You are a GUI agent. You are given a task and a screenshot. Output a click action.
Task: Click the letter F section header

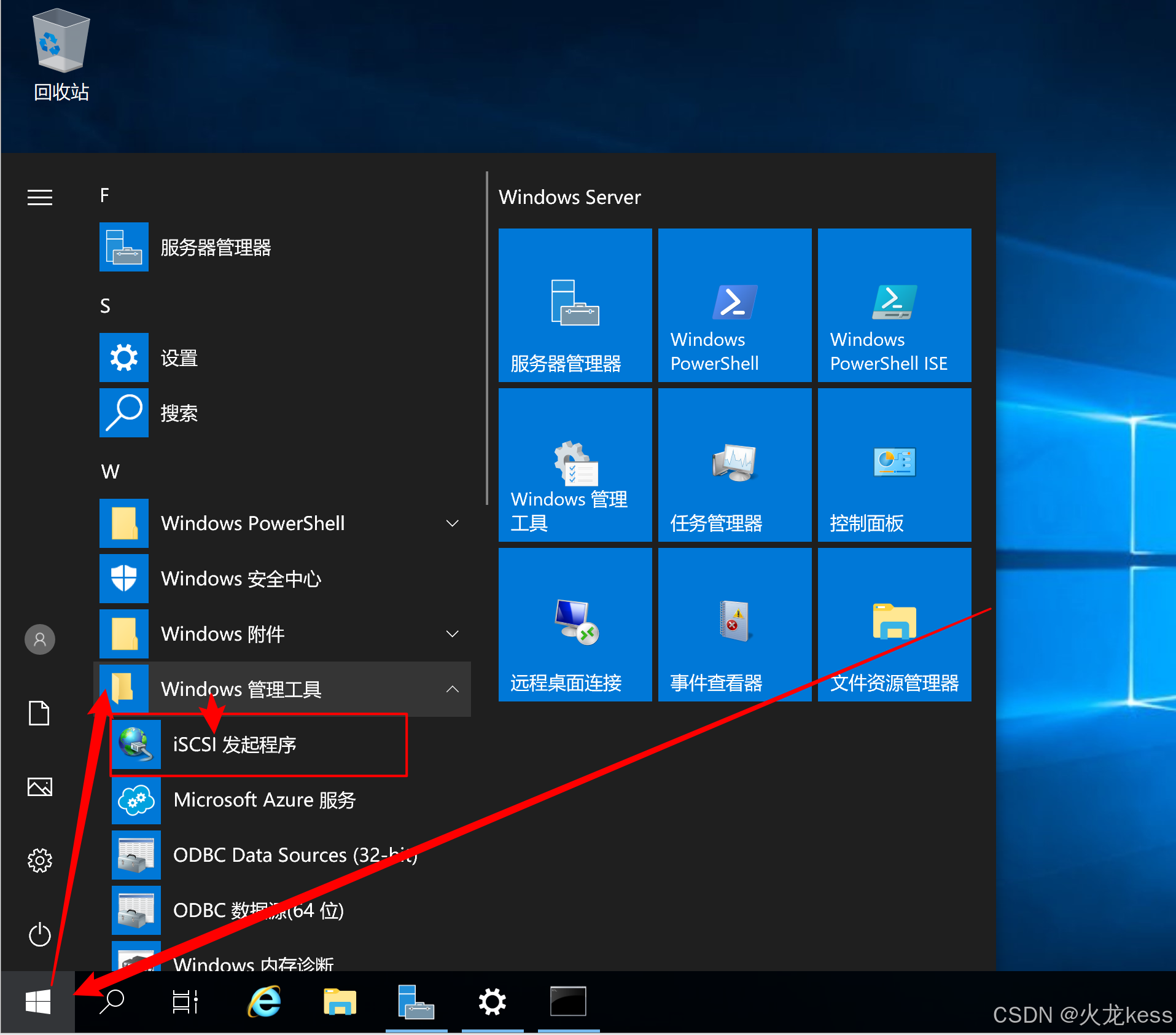pyautogui.click(x=105, y=195)
